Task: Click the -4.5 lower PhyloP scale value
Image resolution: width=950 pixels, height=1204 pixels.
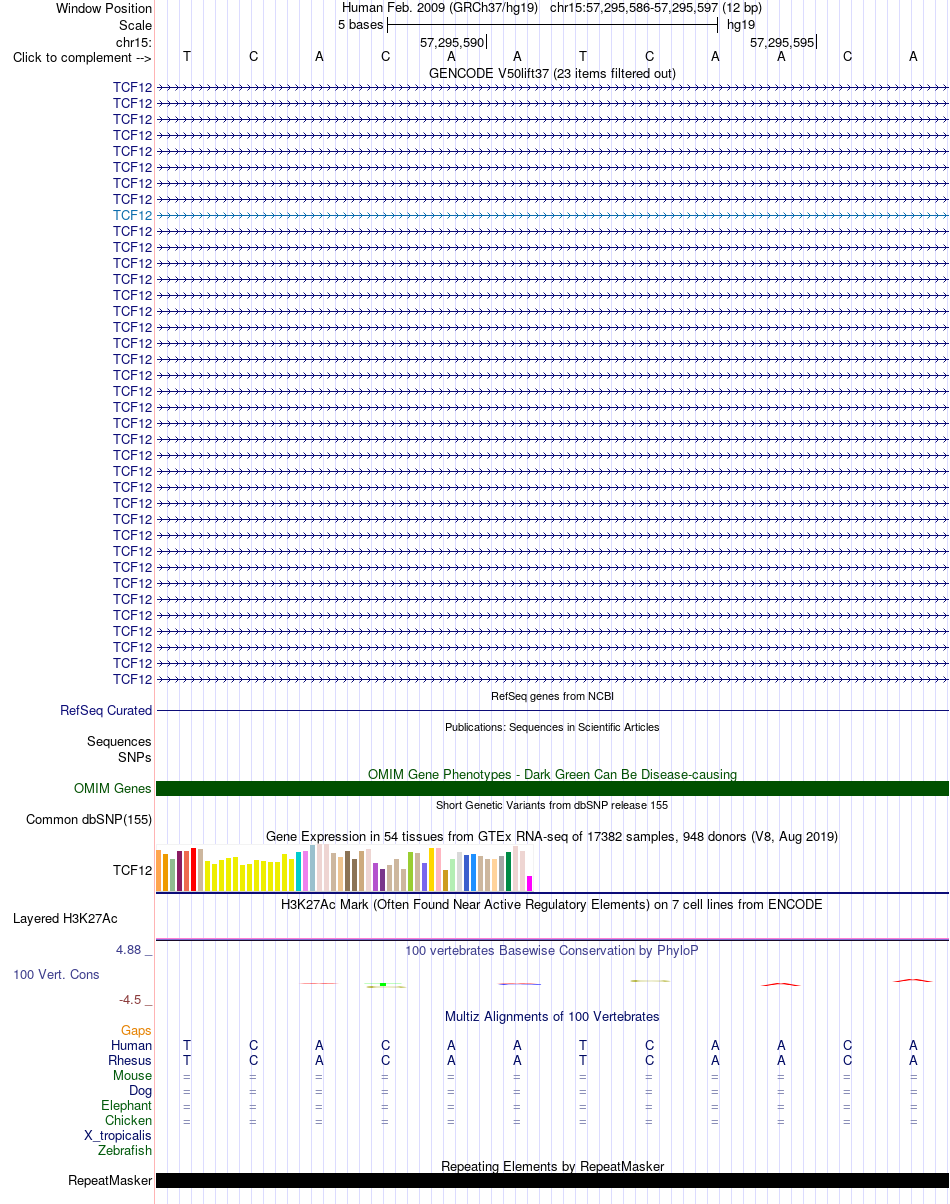Action: (136, 999)
